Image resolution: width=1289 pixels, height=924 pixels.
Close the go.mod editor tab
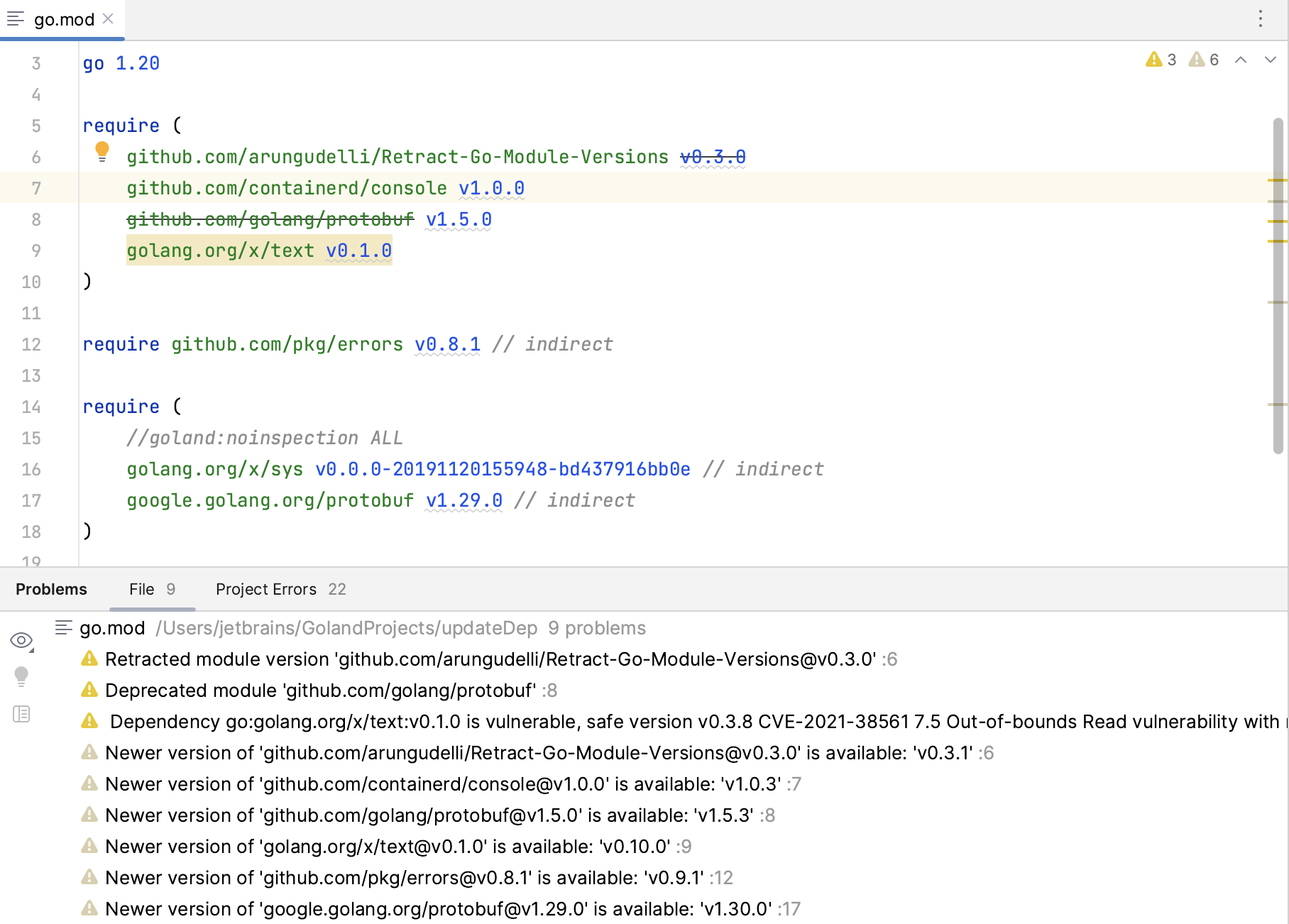[x=108, y=19]
